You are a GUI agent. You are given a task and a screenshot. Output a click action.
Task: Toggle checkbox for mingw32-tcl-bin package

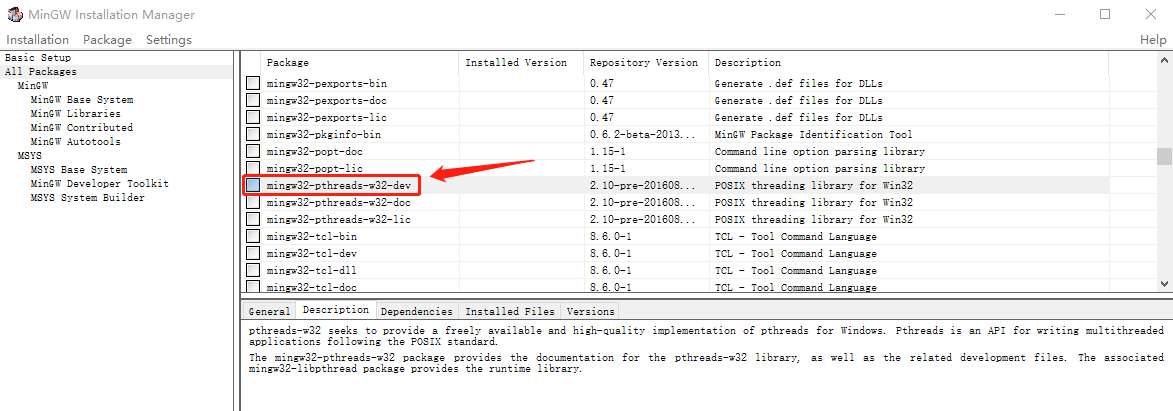tap(254, 236)
